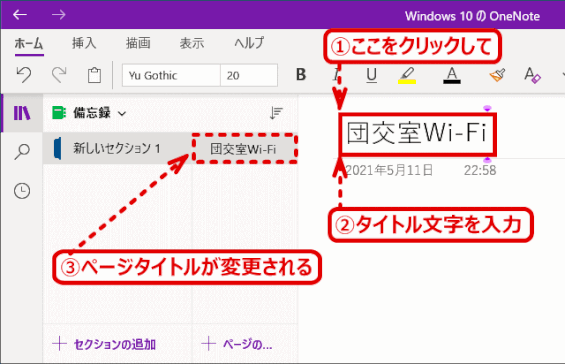Image resolution: width=565 pixels, height=364 pixels.
Task: Add a section with セクションの追加
Action: click(x=104, y=344)
